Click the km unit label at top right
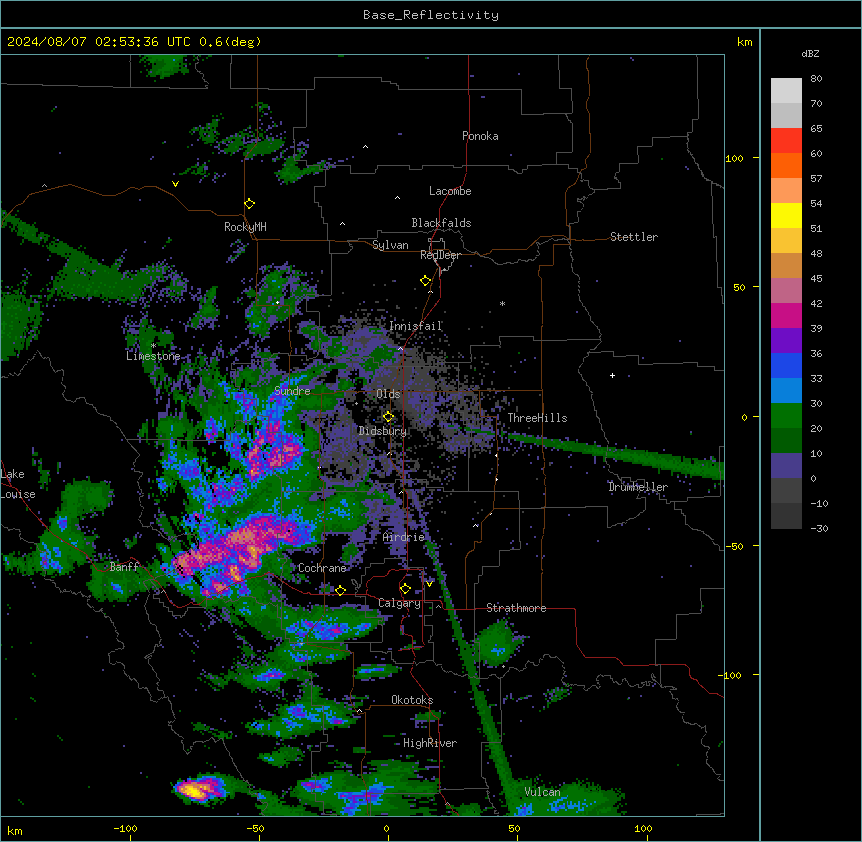Viewport: 862px width, 842px height. tap(744, 42)
